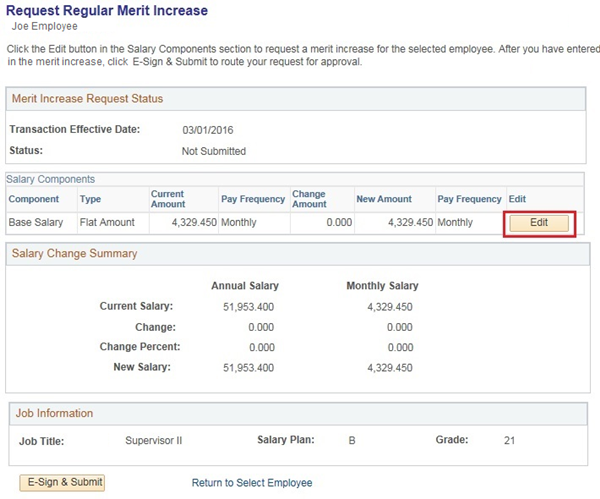Click the Type column header
Screen dimensions: 600x499
pos(90,200)
